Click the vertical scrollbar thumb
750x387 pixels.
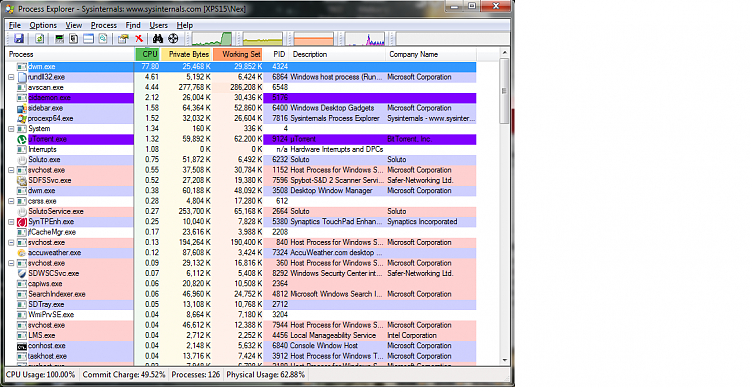coord(504,91)
